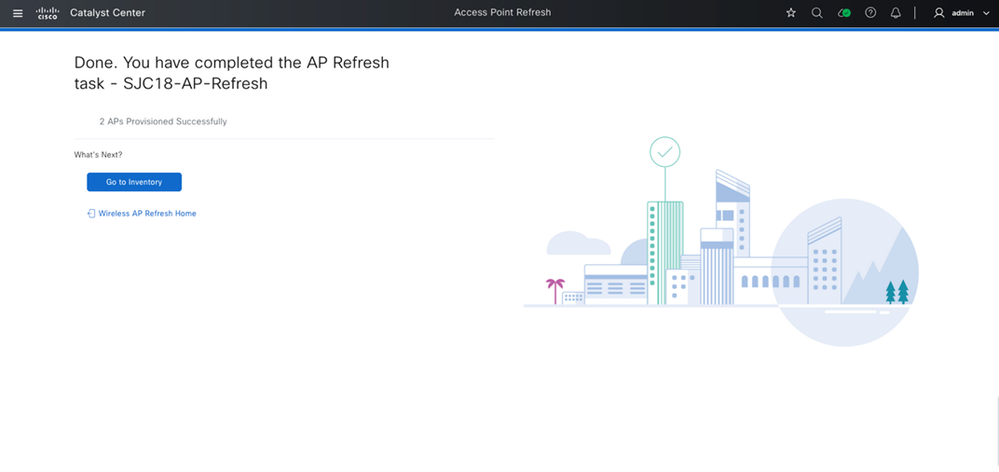Click the admin user profile icon
This screenshot has height=472, width=999.
[x=938, y=13]
